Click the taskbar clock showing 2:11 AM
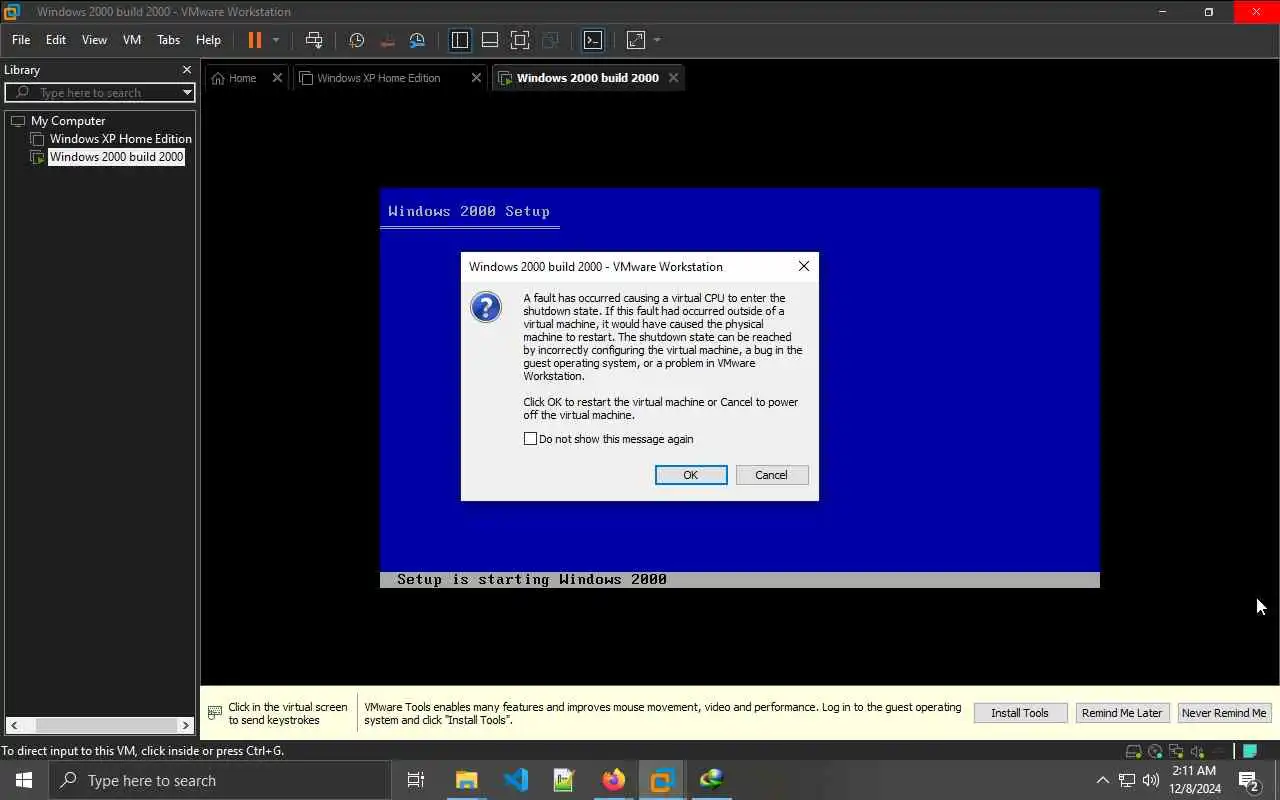 (x=1194, y=780)
